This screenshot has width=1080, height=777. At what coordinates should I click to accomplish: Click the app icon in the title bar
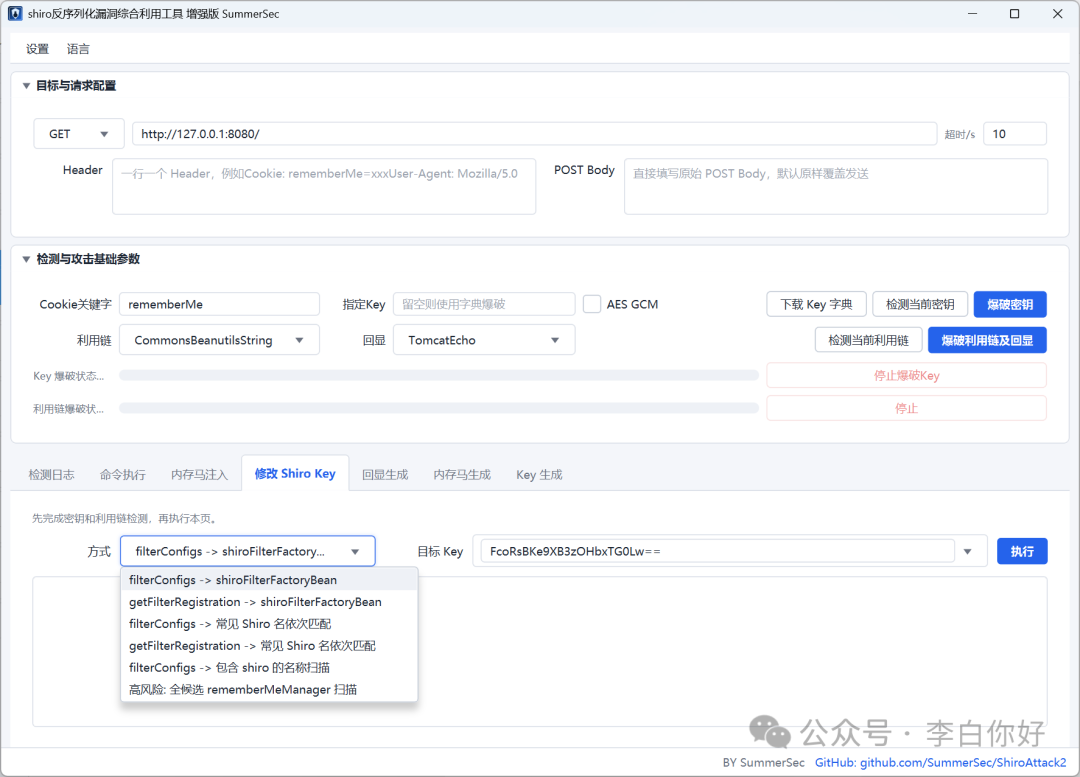click(x=15, y=14)
